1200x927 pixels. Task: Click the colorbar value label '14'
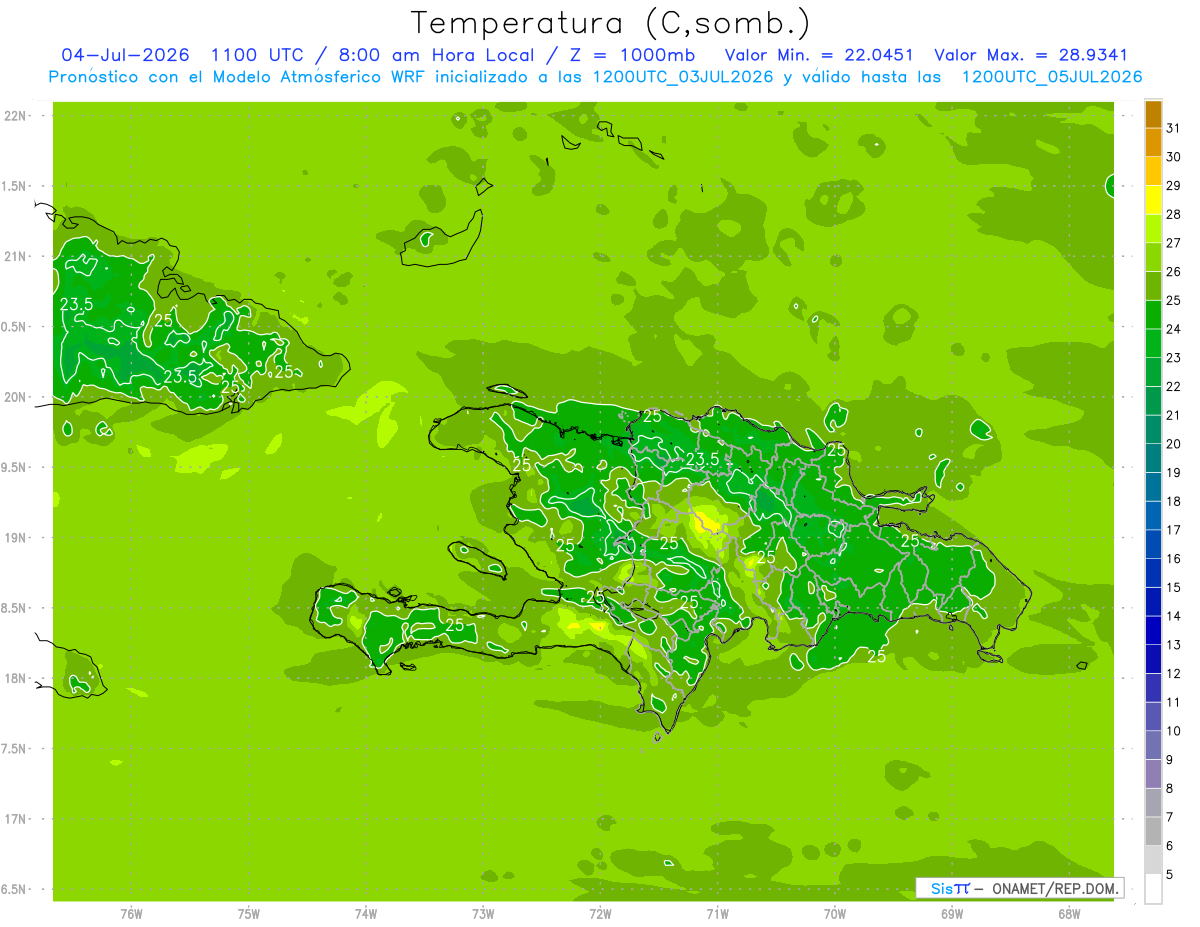pos(1174,616)
